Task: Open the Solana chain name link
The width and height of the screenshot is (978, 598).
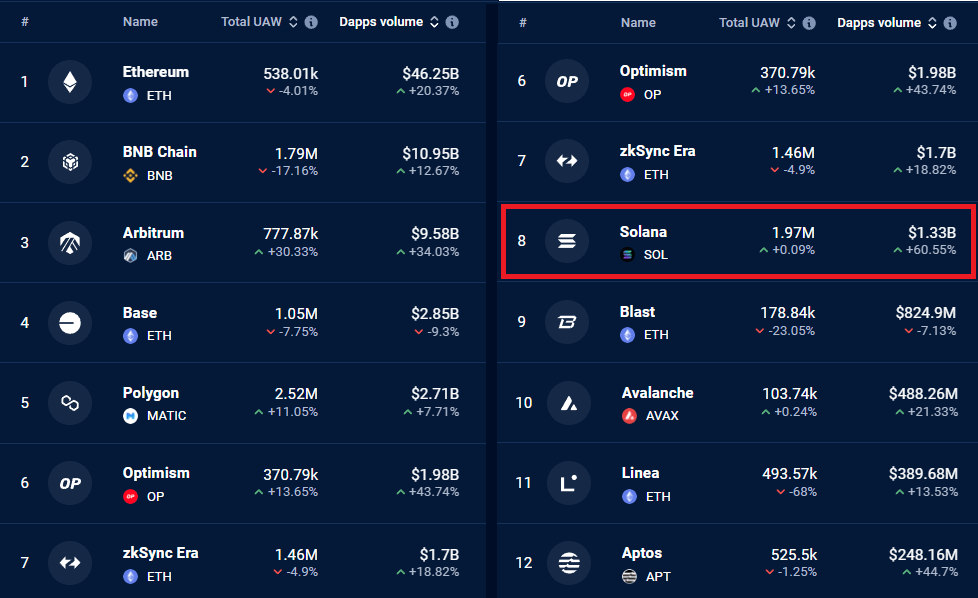Action: 643,232
